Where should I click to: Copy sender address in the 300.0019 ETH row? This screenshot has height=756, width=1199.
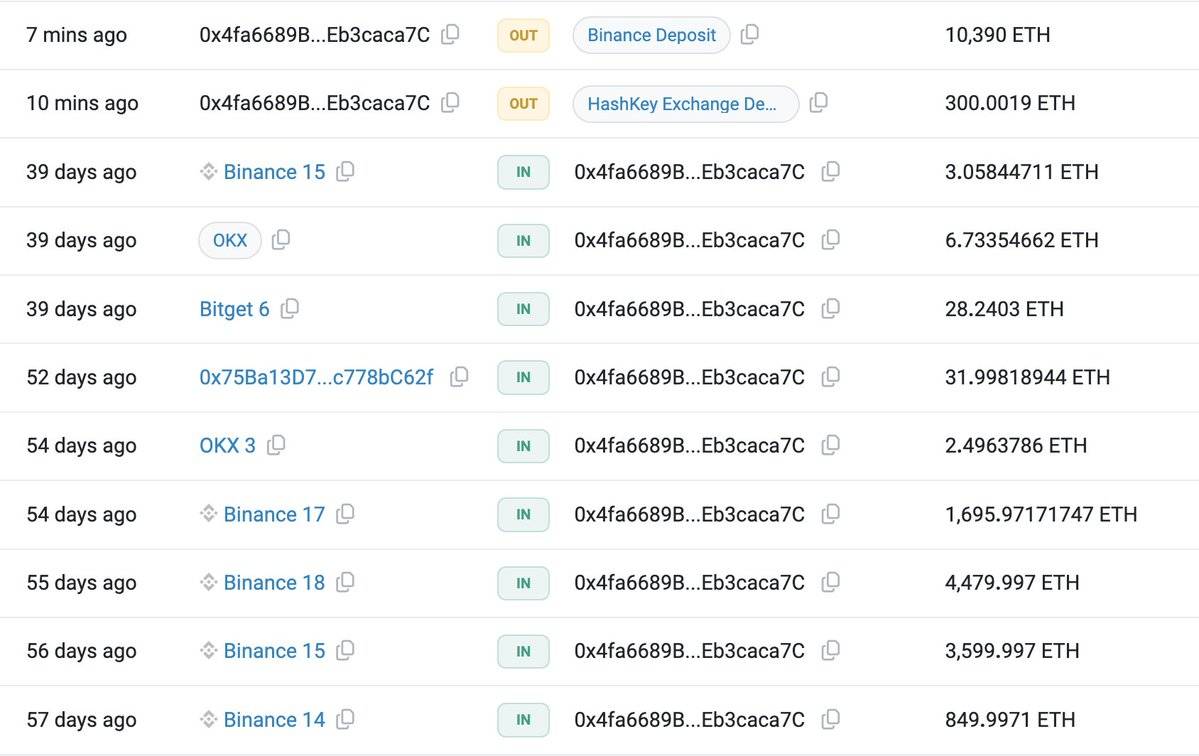(450, 102)
